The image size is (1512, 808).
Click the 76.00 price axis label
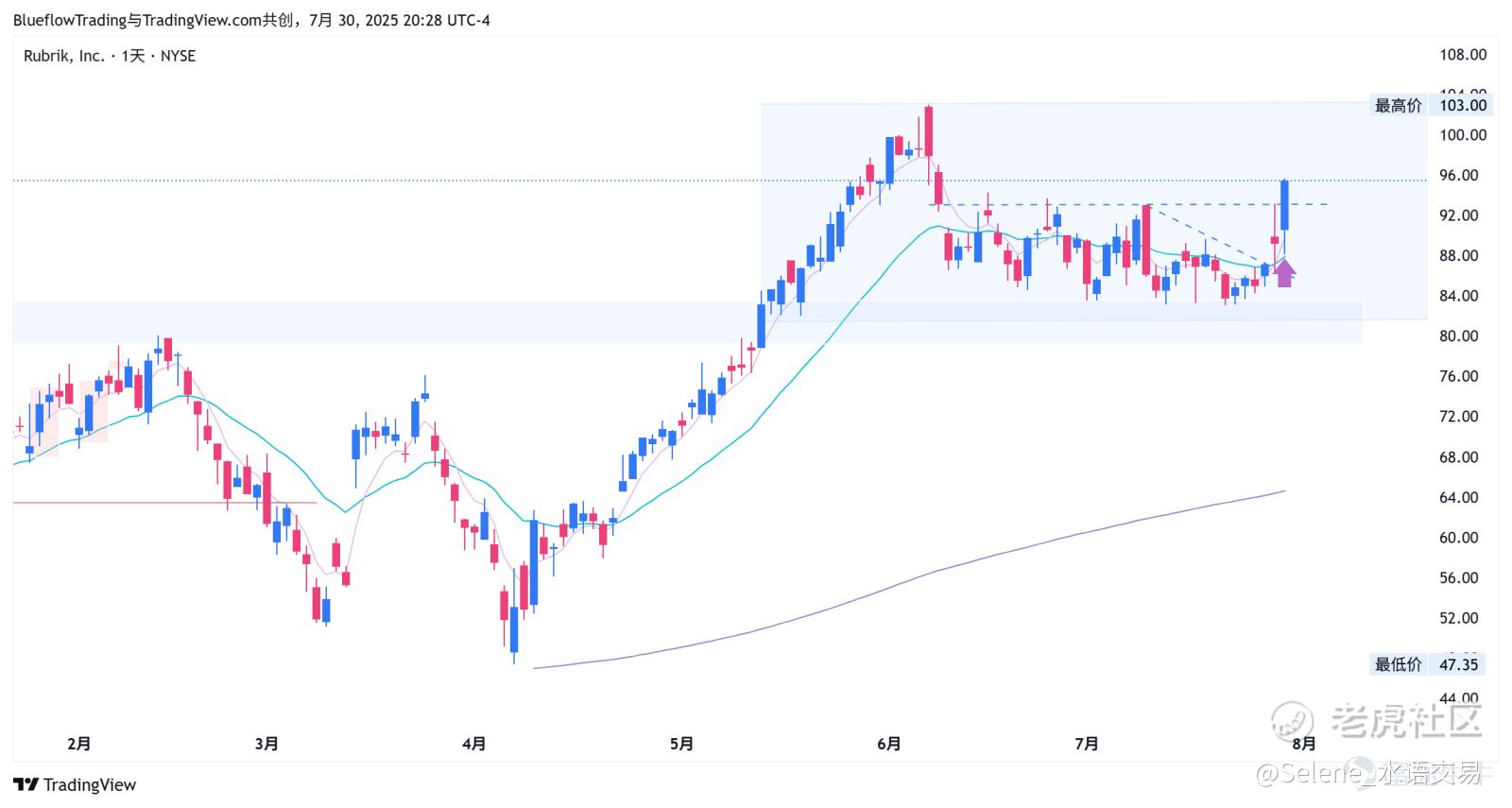1459,376
